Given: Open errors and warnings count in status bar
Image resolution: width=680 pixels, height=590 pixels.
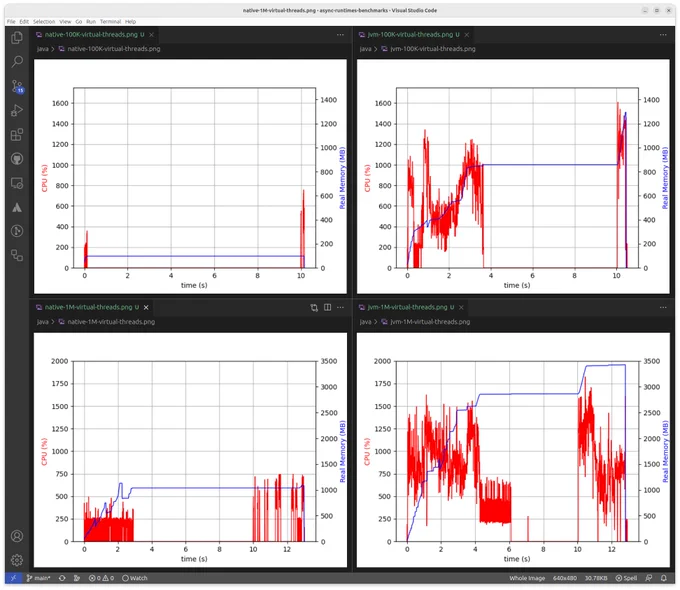Looking at the screenshot, I should point(101,578).
